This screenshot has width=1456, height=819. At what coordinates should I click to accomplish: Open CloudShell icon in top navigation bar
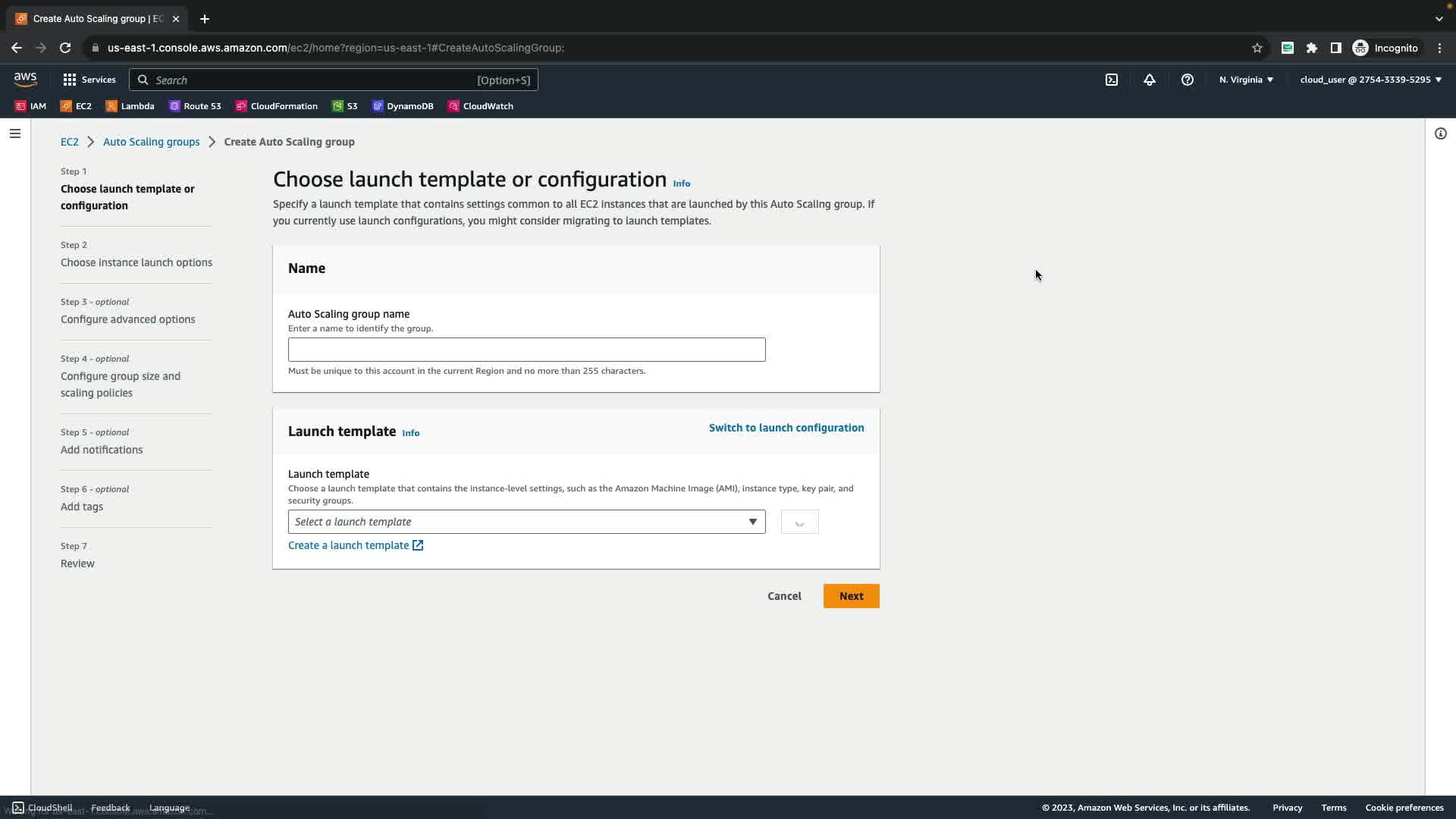(x=1111, y=80)
